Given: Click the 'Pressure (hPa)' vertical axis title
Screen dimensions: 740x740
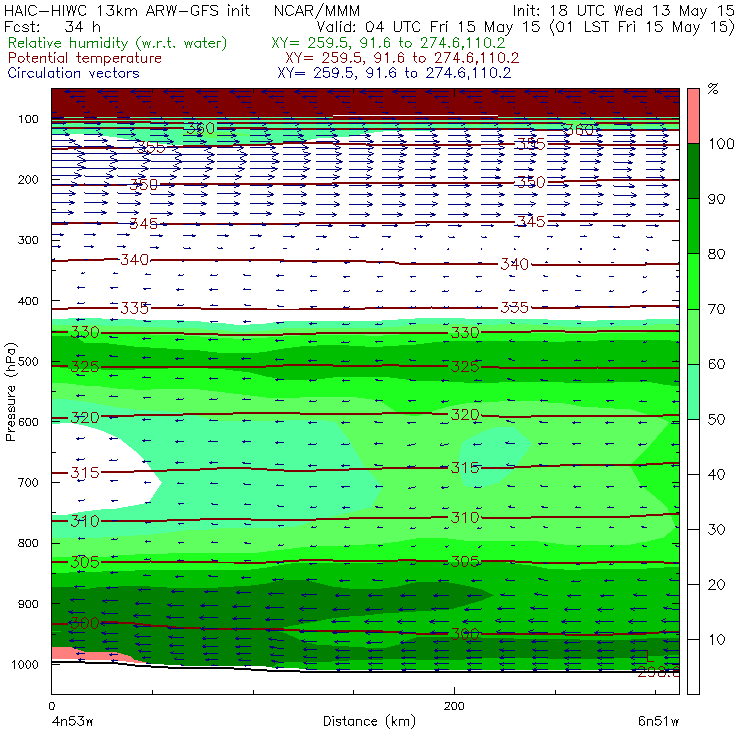Looking at the screenshot, I should (x=11, y=392).
